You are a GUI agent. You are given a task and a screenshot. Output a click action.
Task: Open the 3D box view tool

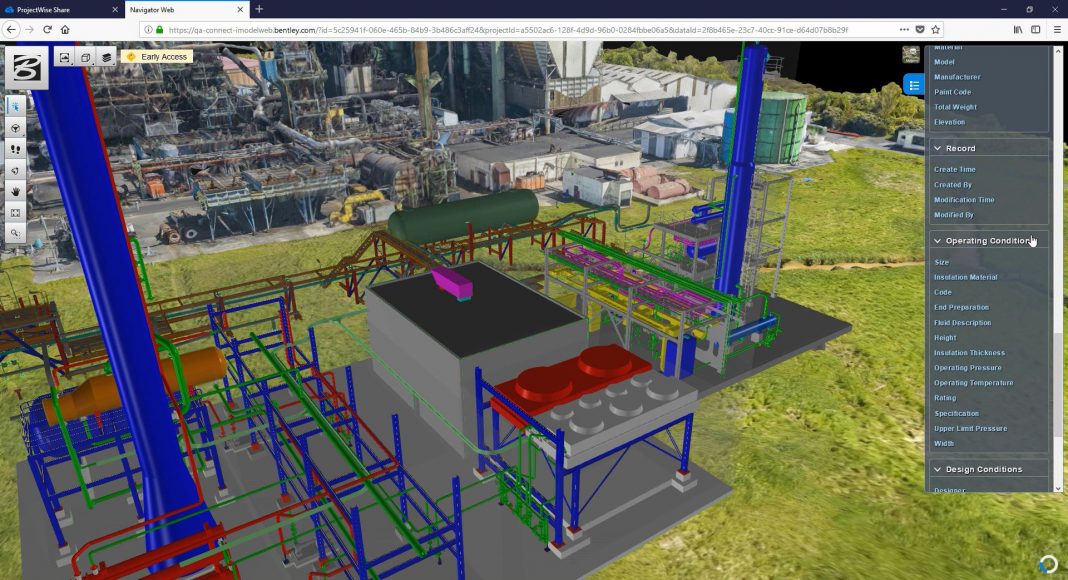point(85,57)
